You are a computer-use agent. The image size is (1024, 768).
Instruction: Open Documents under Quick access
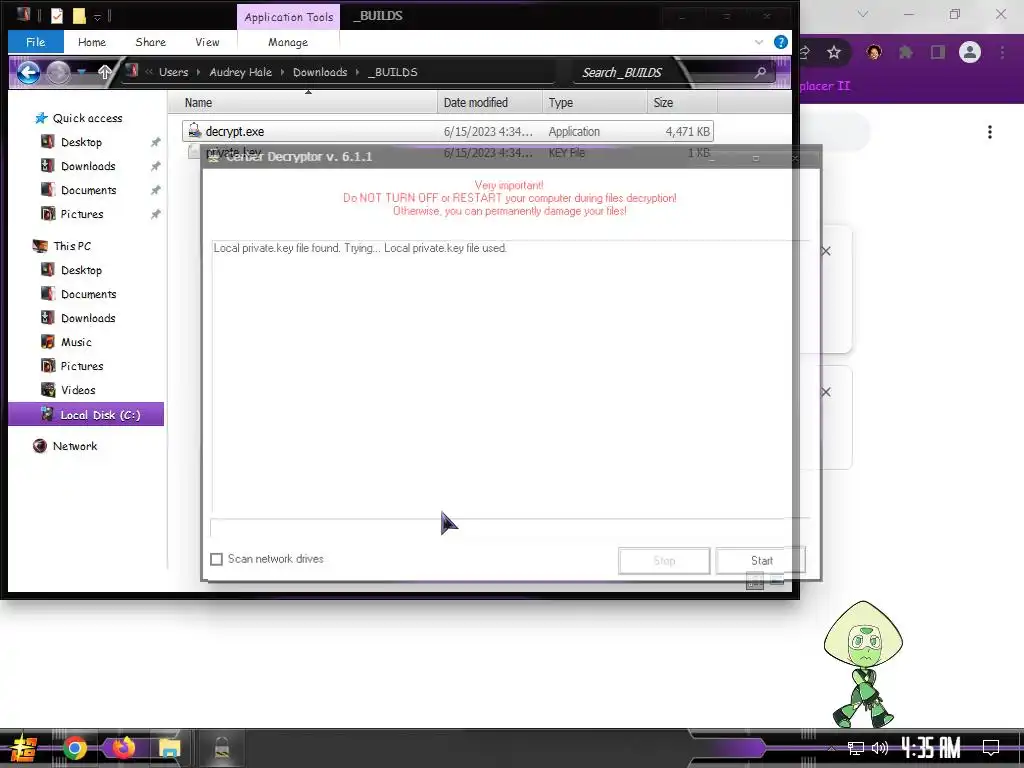pyautogui.click(x=89, y=191)
